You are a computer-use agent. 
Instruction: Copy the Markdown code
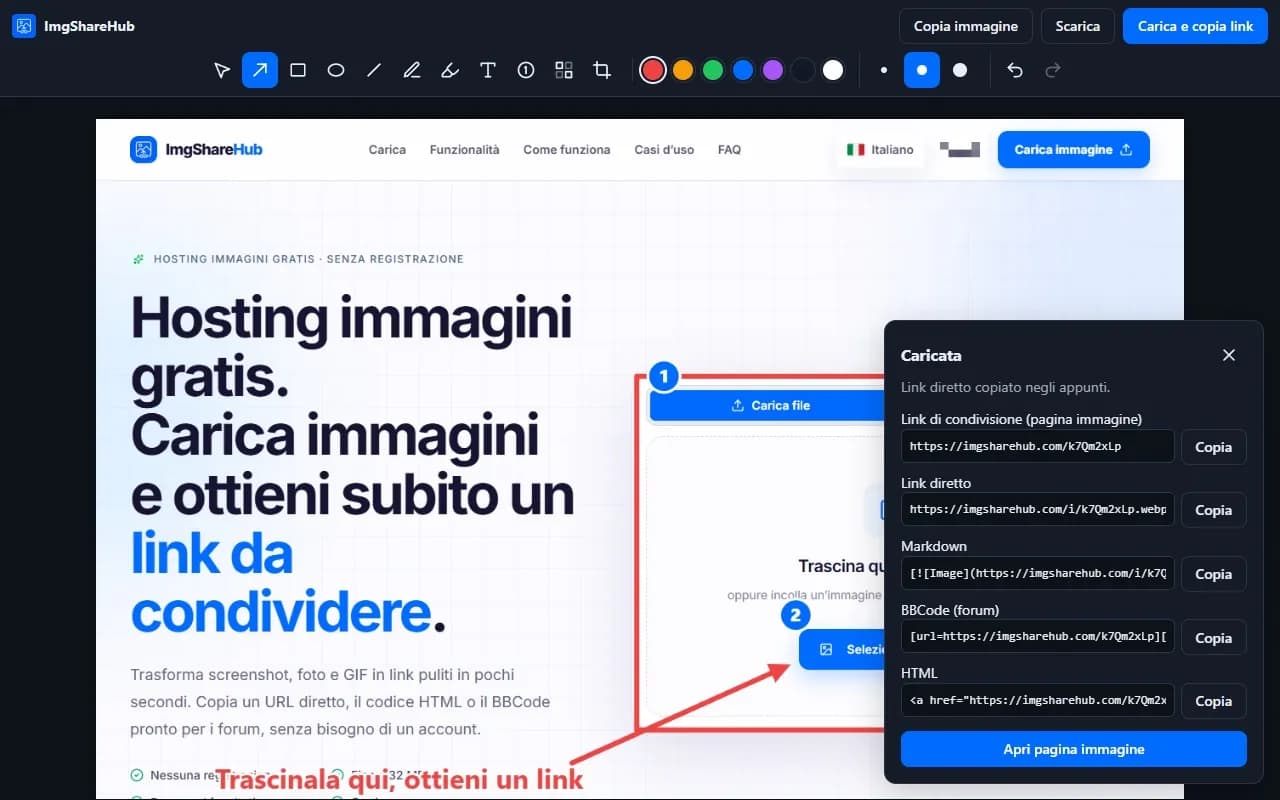pos(1214,574)
